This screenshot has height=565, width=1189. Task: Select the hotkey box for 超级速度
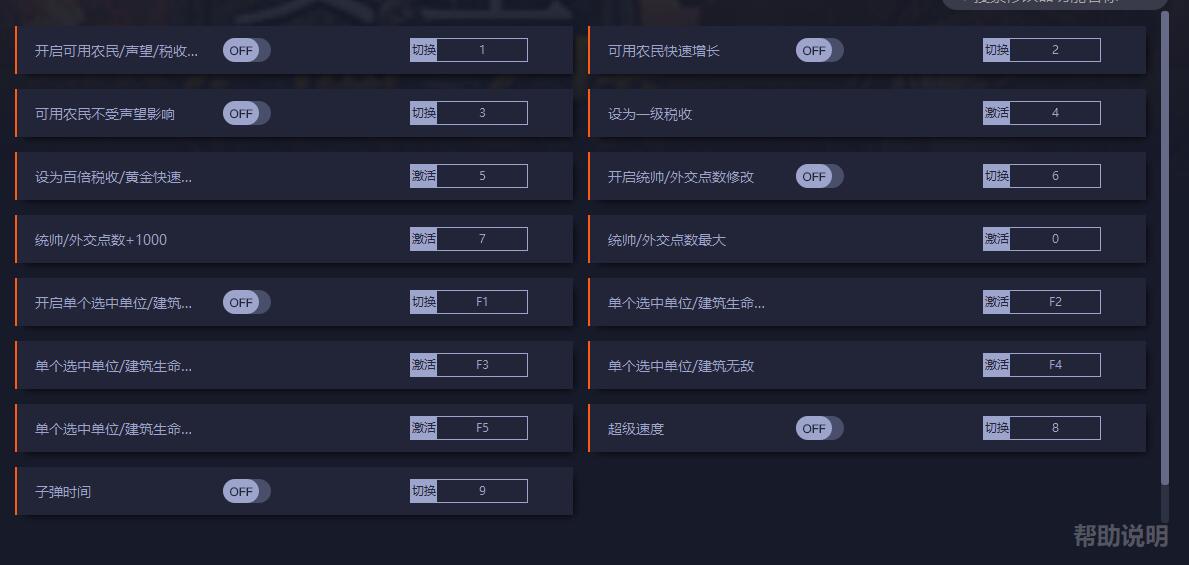1055,428
